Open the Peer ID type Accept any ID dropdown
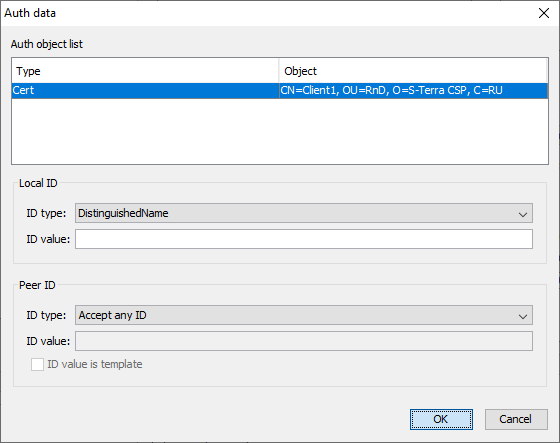The height and width of the screenshot is (443, 560). [304, 315]
